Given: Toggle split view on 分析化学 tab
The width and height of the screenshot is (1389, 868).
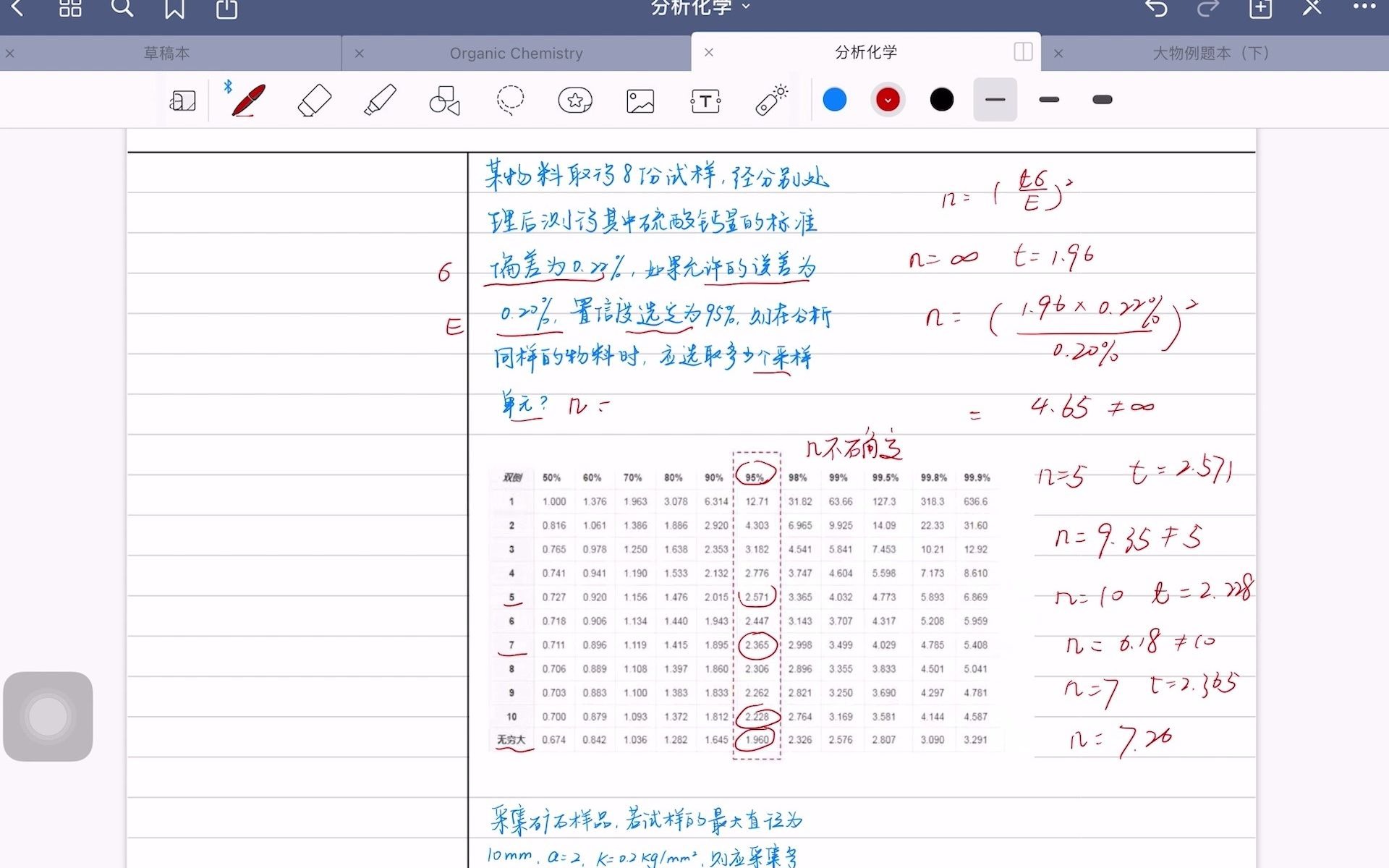Looking at the screenshot, I should click(1023, 51).
